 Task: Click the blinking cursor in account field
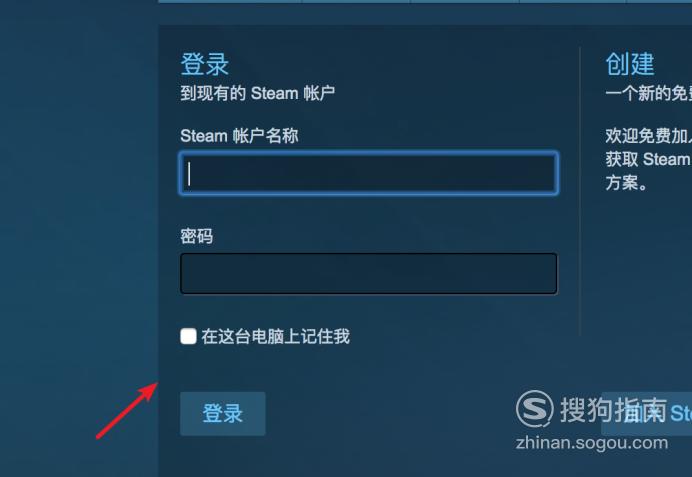click(x=189, y=173)
